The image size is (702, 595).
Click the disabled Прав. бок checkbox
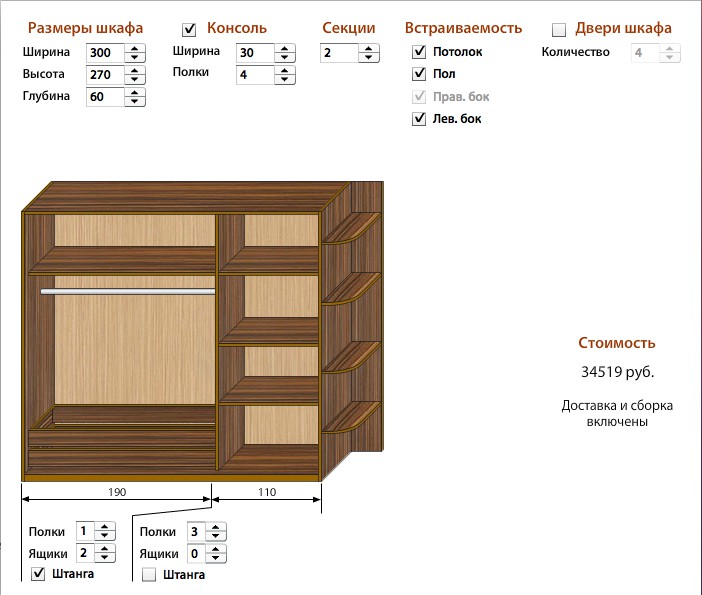pyautogui.click(x=419, y=96)
